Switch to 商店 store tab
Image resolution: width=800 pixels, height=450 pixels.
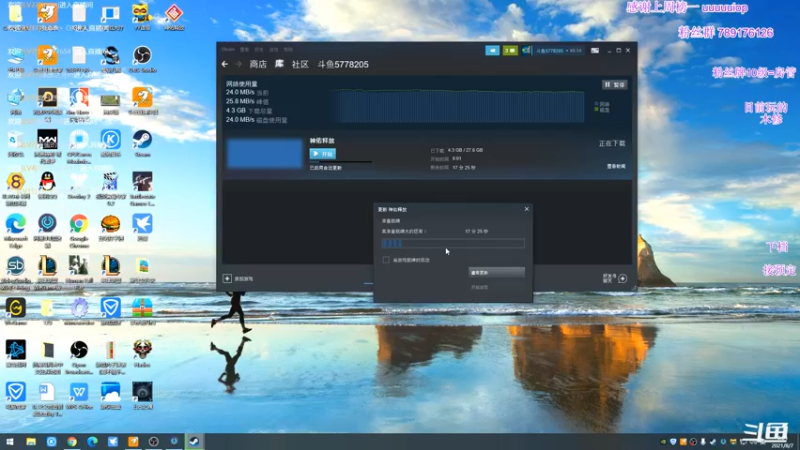tap(258, 64)
